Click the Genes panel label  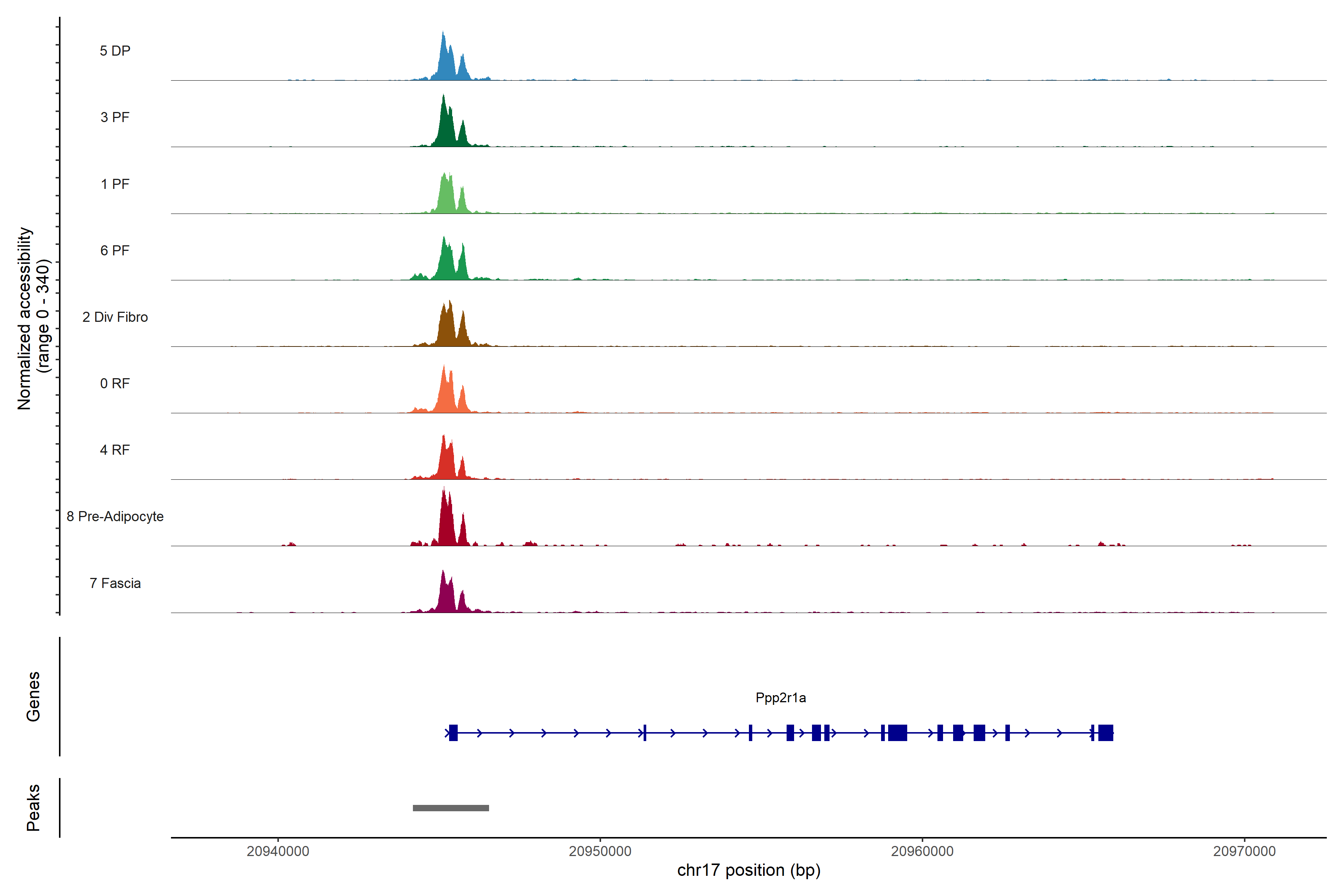[x=33, y=697]
